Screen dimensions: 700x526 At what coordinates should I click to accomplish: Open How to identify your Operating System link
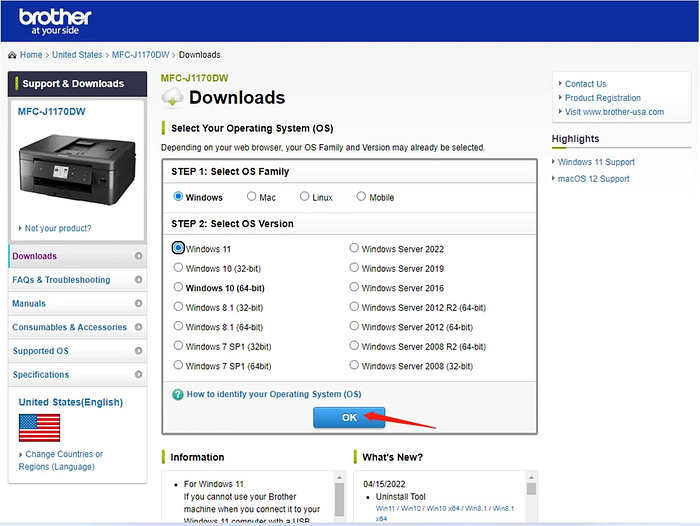point(274,394)
